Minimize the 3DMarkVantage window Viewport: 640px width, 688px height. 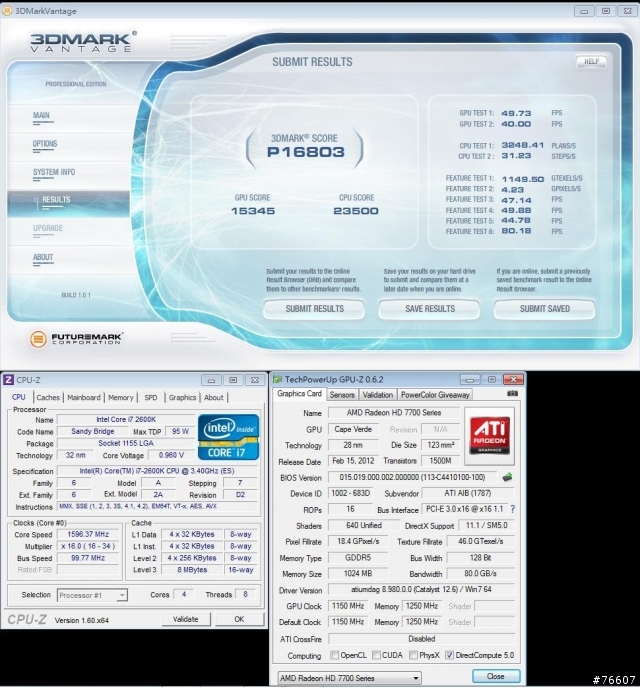584,11
